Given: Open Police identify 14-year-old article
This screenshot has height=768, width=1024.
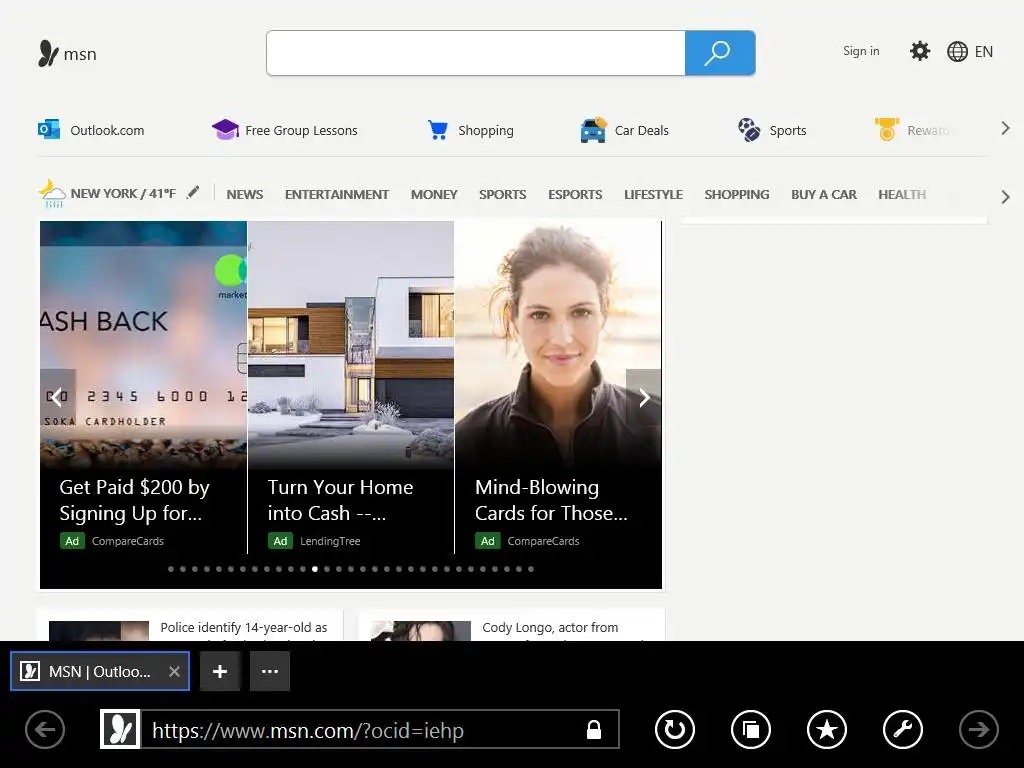Looking at the screenshot, I should (x=244, y=628).
